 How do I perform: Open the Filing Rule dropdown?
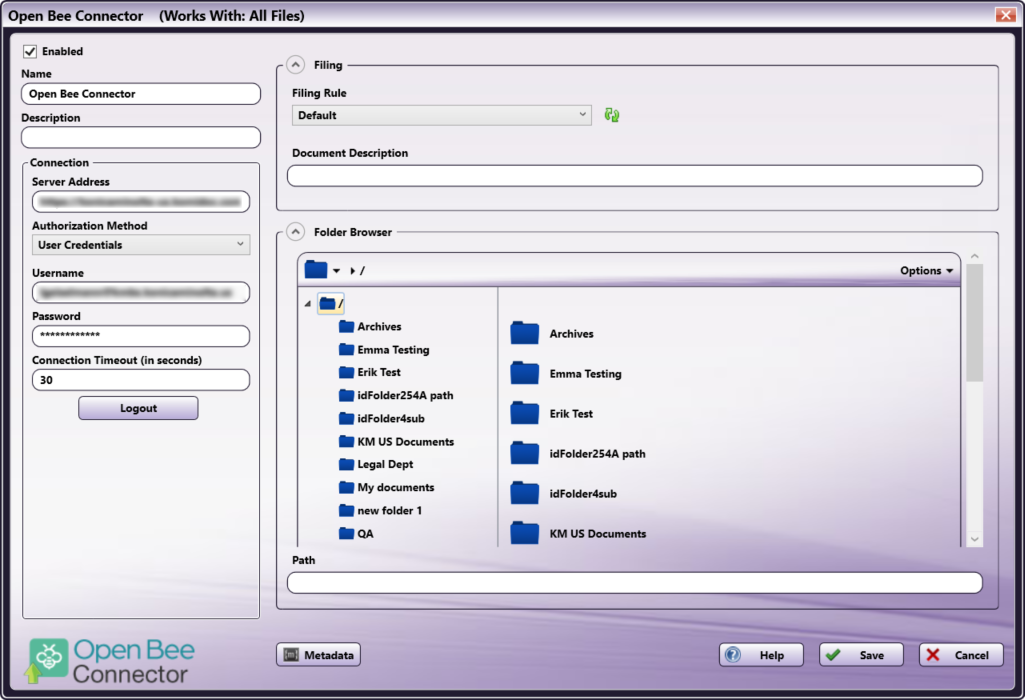[441, 115]
